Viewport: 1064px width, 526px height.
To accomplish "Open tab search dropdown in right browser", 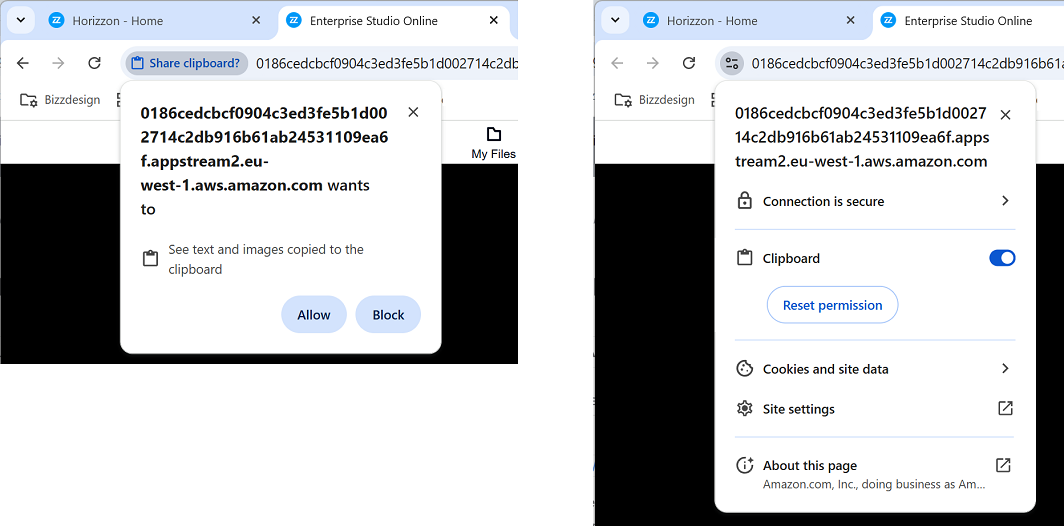I will point(615,20).
